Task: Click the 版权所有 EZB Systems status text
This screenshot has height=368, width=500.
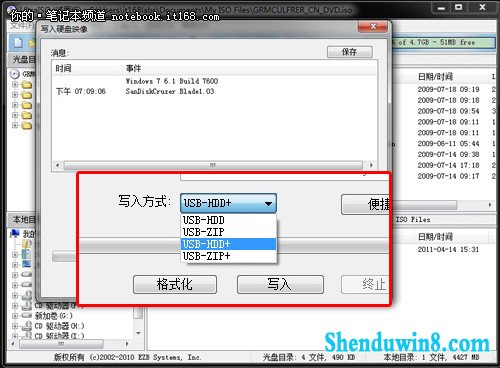Action: click(128, 357)
